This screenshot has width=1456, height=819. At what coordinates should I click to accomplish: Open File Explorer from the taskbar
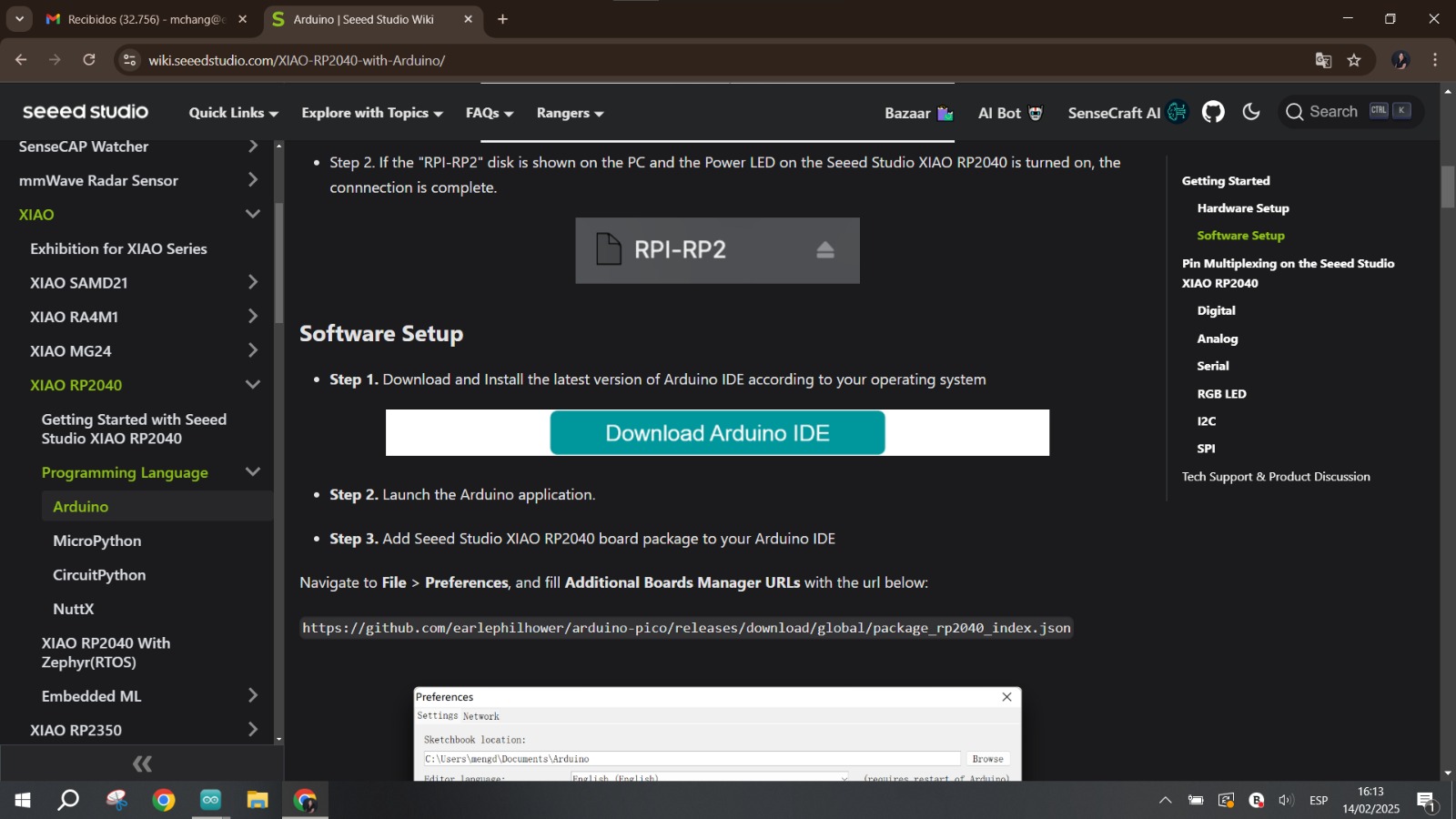tap(258, 801)
